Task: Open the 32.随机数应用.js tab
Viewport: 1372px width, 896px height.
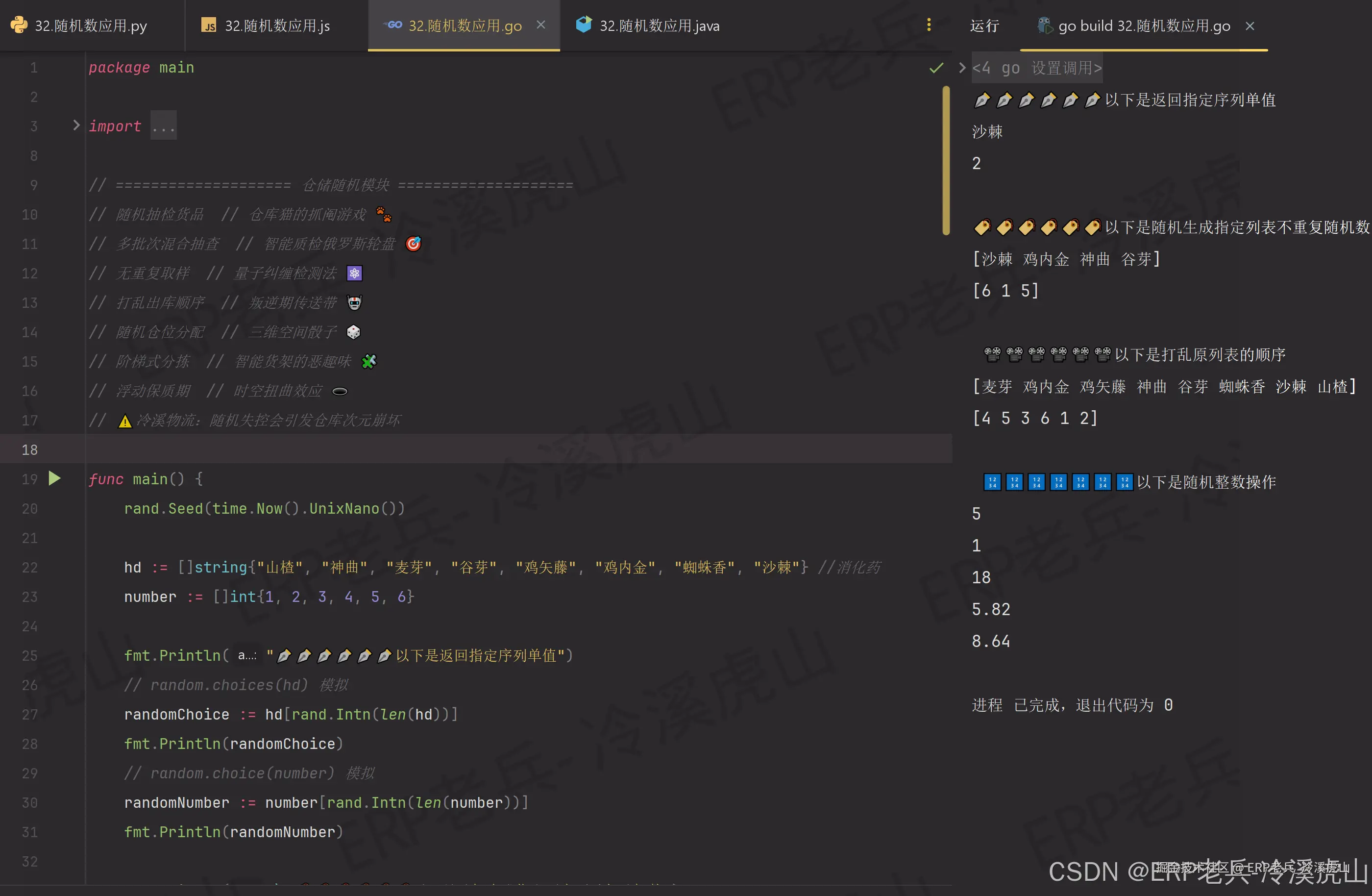Action: coord(277,26)
